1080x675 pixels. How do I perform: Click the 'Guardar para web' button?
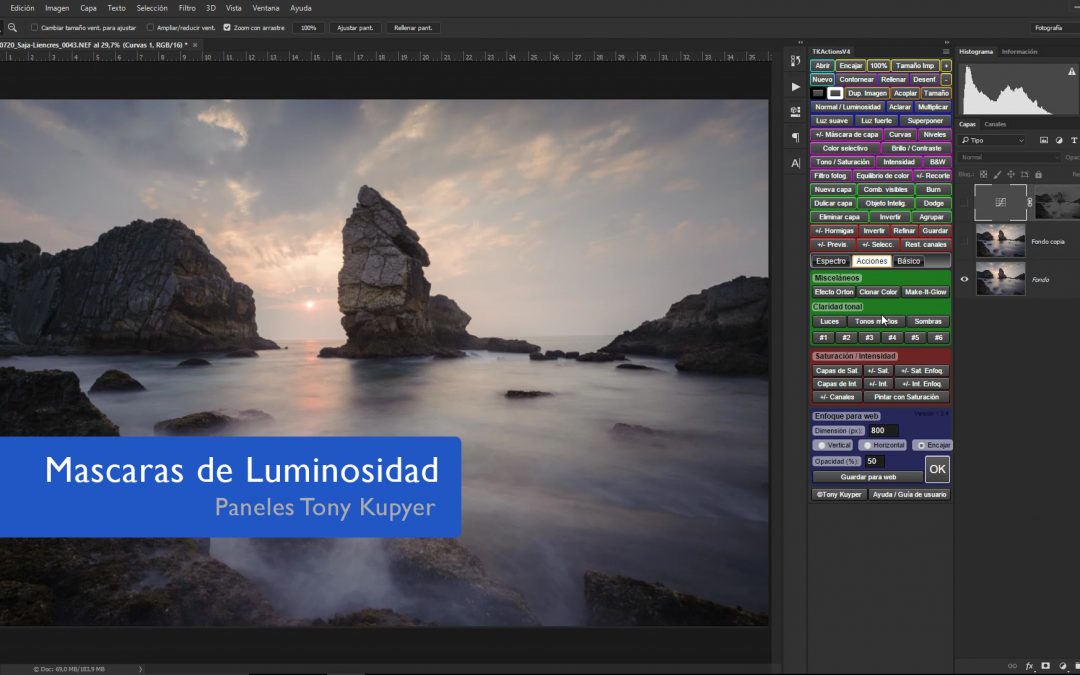(868, 477)
